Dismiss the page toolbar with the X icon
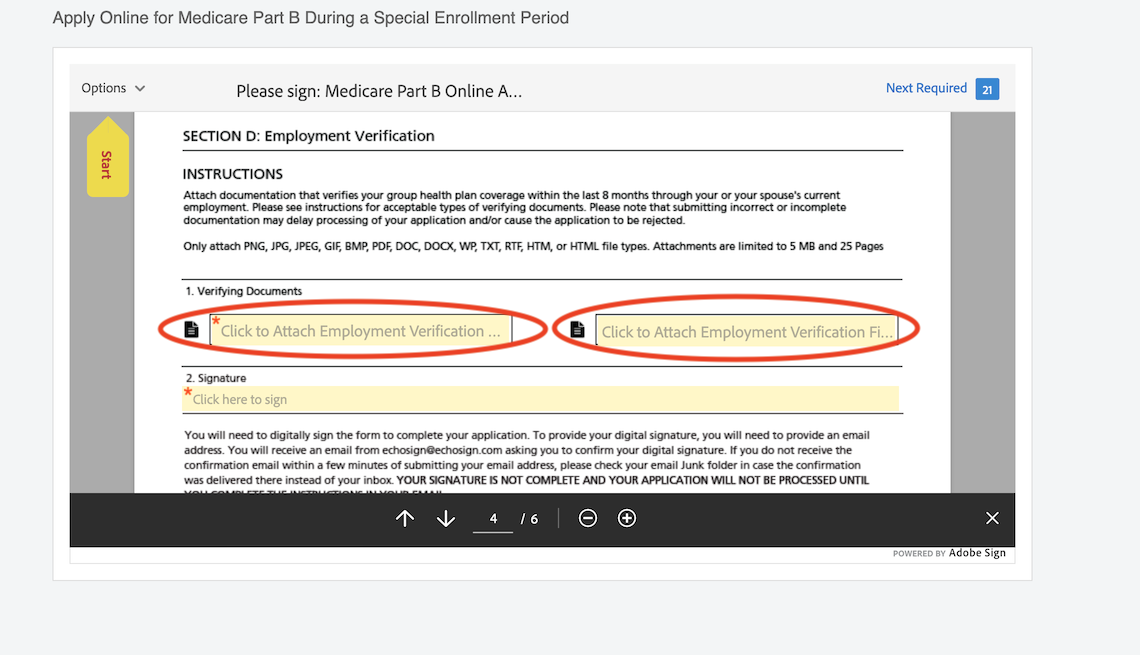 tap(992, 518)
